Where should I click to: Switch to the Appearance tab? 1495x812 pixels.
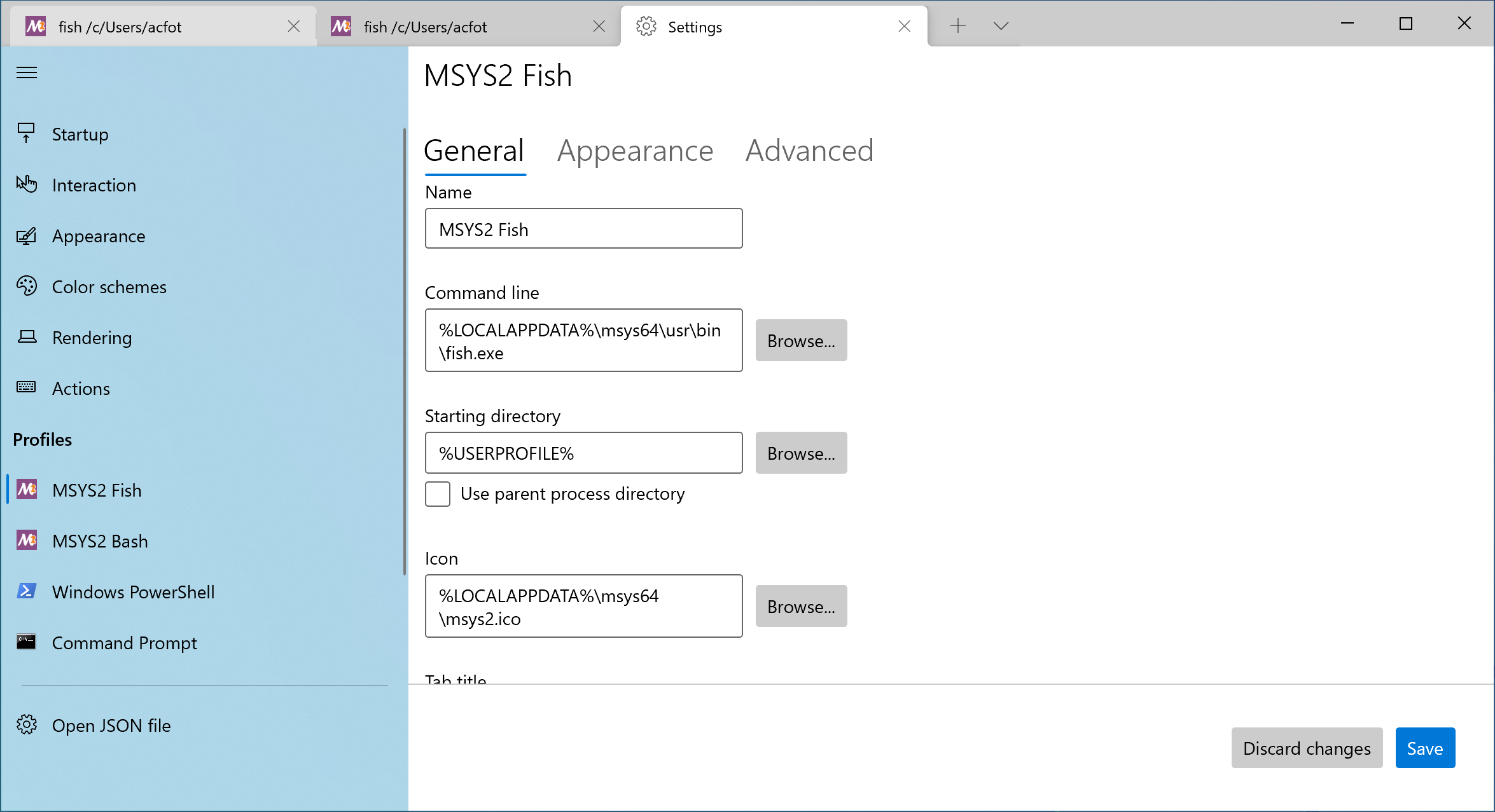(635, 151)
